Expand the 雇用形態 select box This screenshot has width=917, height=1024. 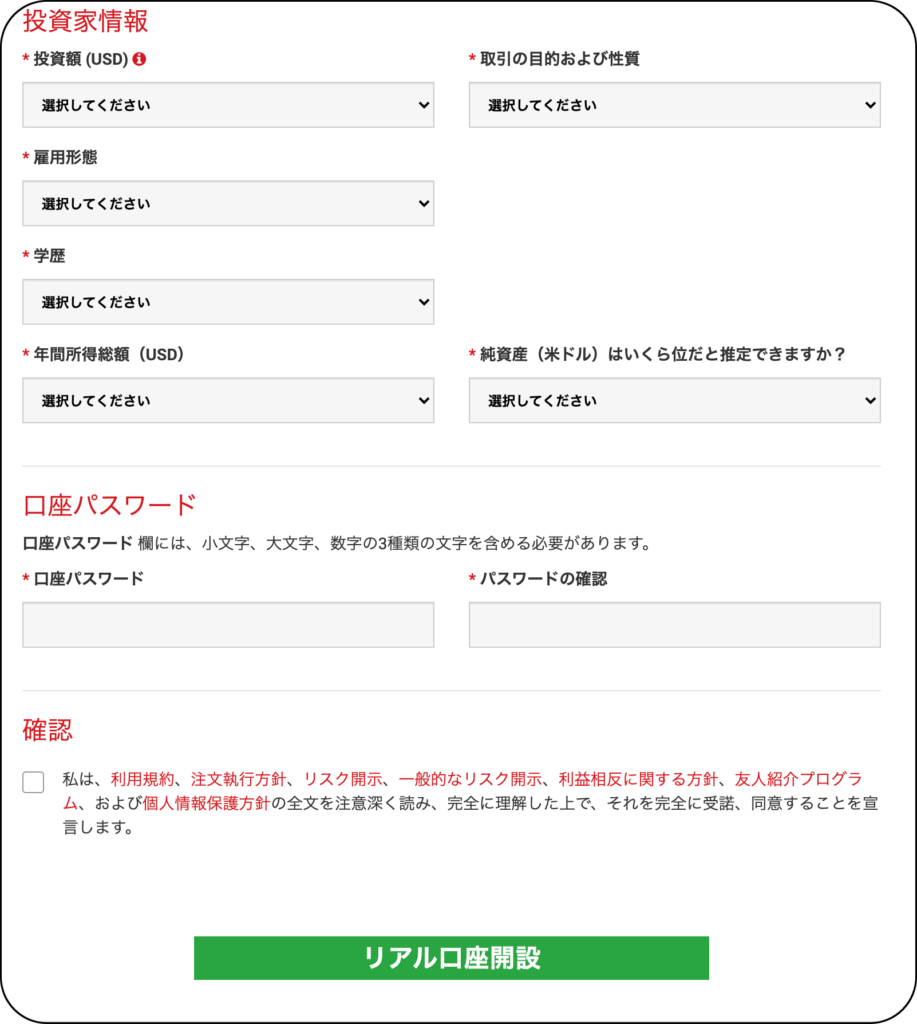point(228,203)
